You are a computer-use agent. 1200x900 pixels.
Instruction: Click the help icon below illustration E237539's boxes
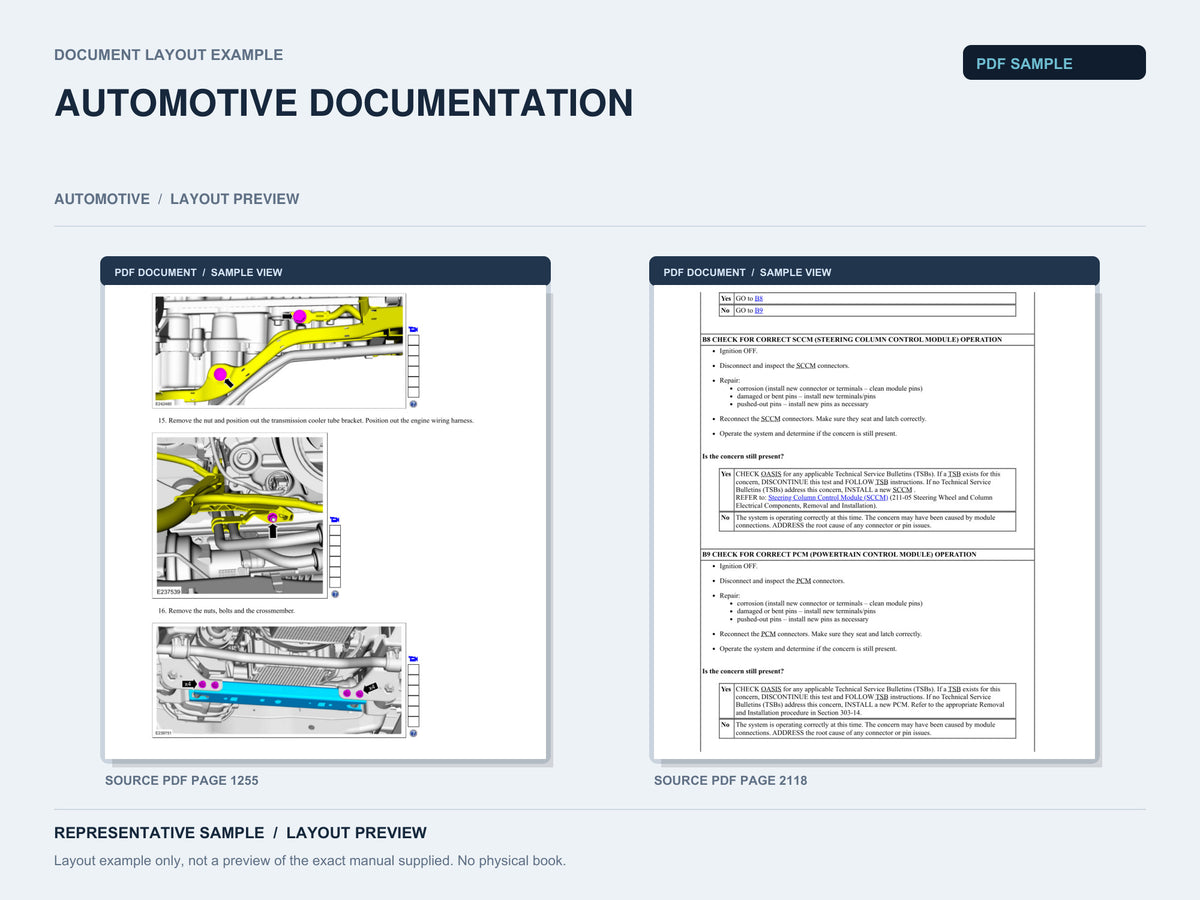click(x=335, y=594)
